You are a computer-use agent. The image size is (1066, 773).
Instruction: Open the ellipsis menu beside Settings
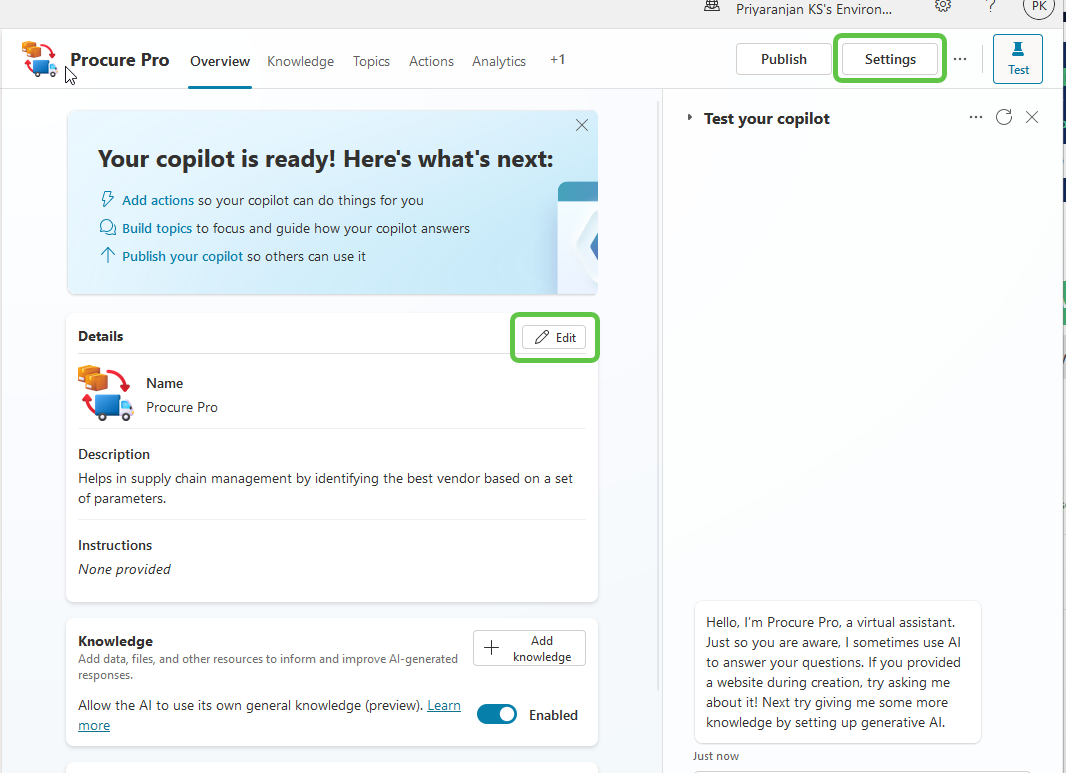[959, 58]
